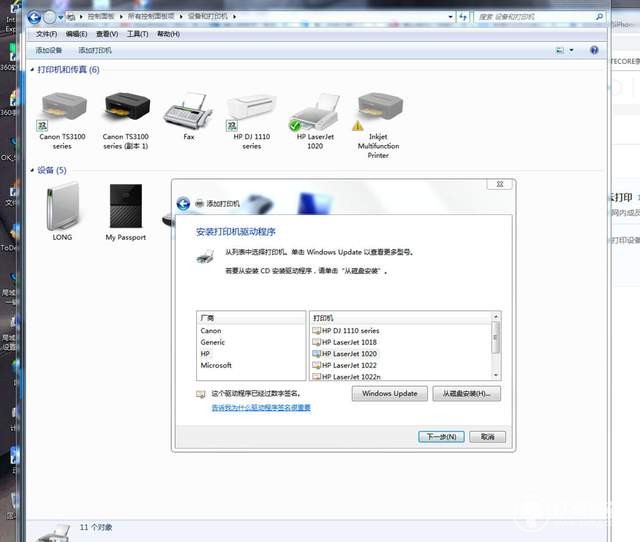
Task: Click the printer list scrollbar down arrow
Action: [x=496, y=375]
